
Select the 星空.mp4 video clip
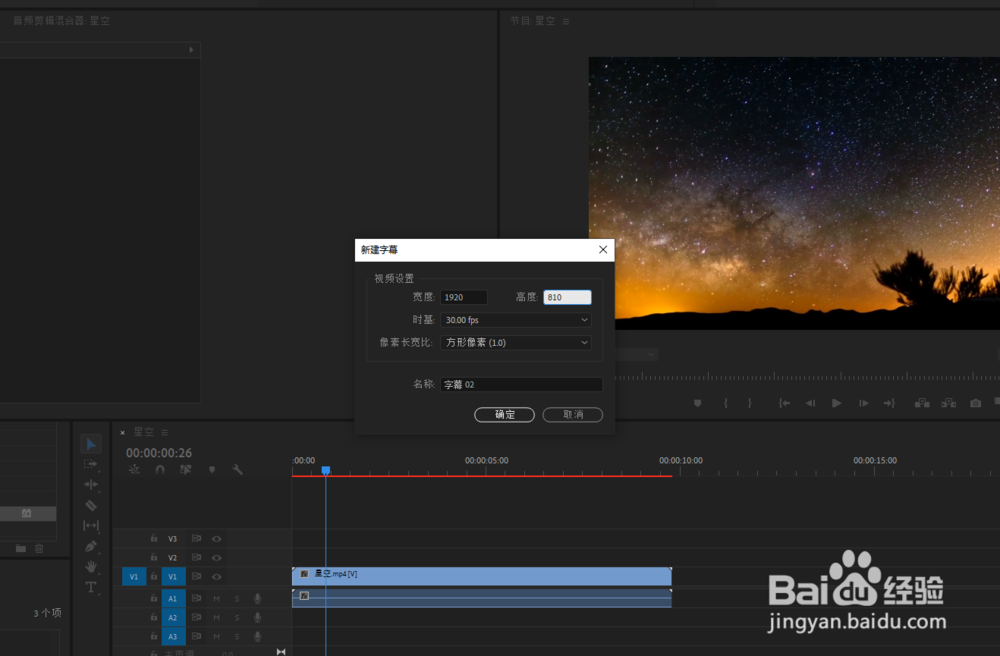(482, 576)
